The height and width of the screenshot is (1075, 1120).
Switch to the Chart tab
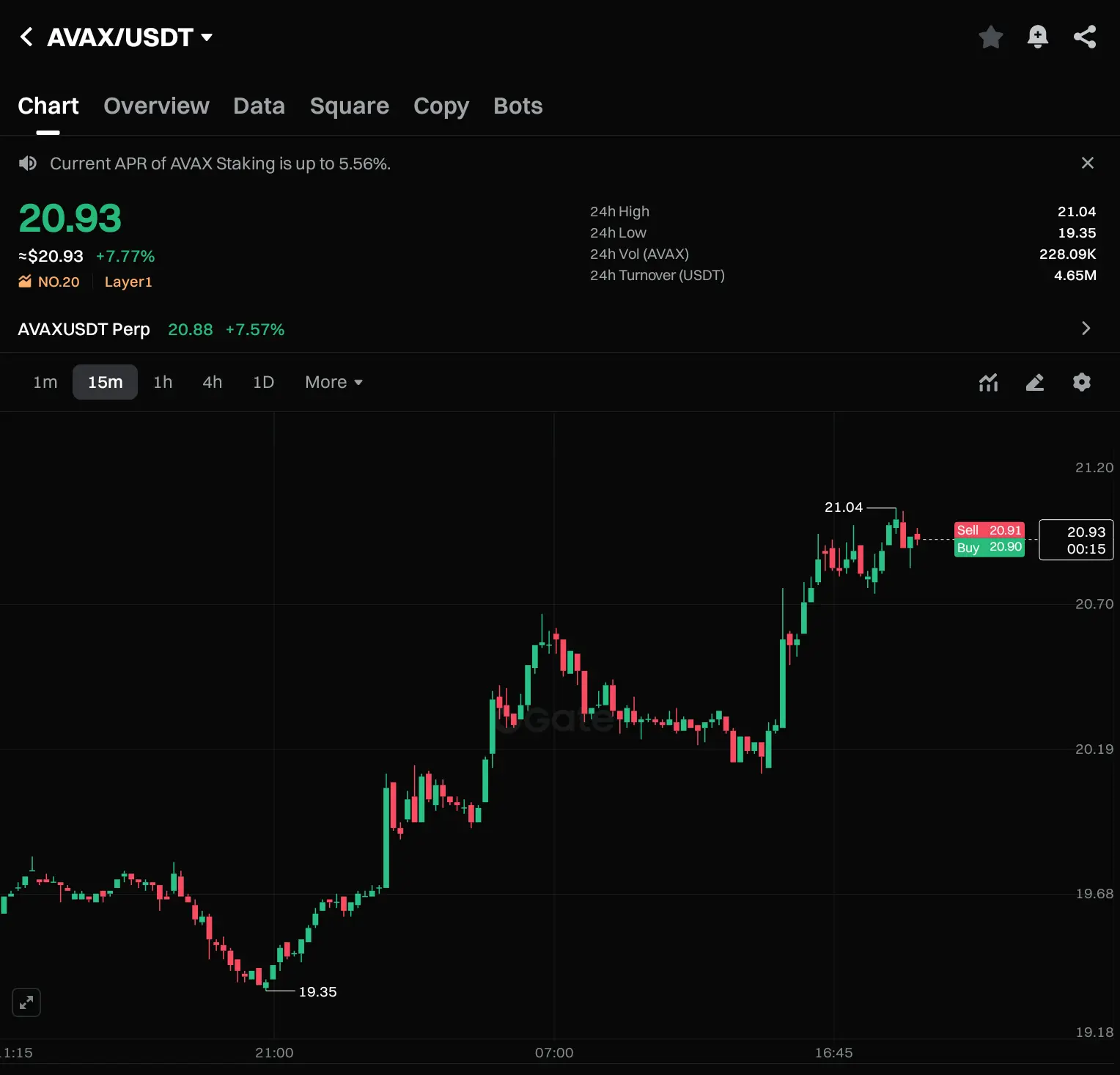tap(48, 106)
